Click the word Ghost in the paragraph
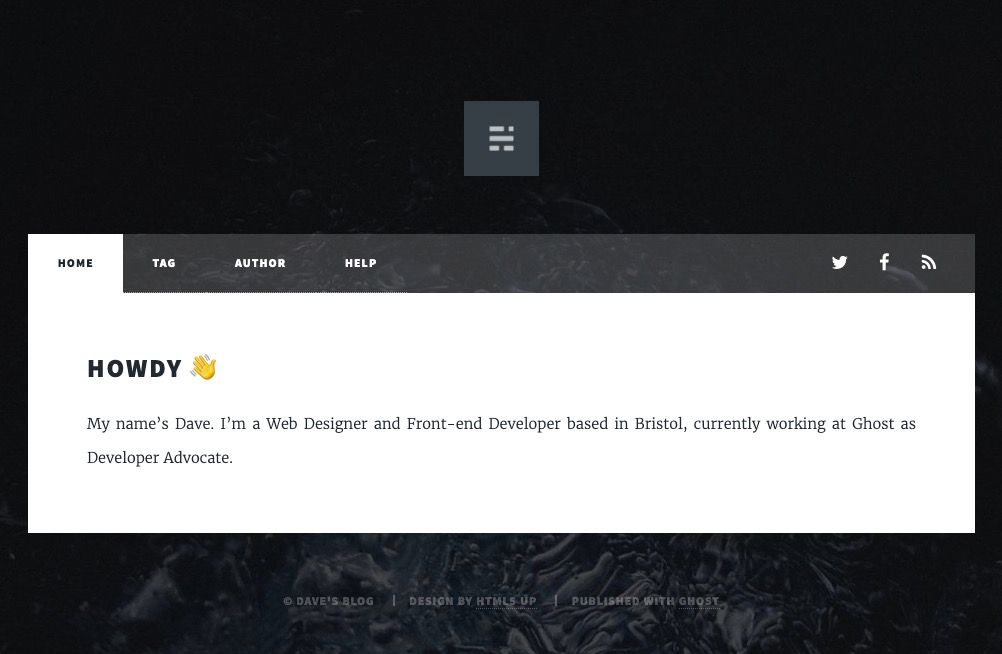1002x654 pixels. (x=873, y=424)
